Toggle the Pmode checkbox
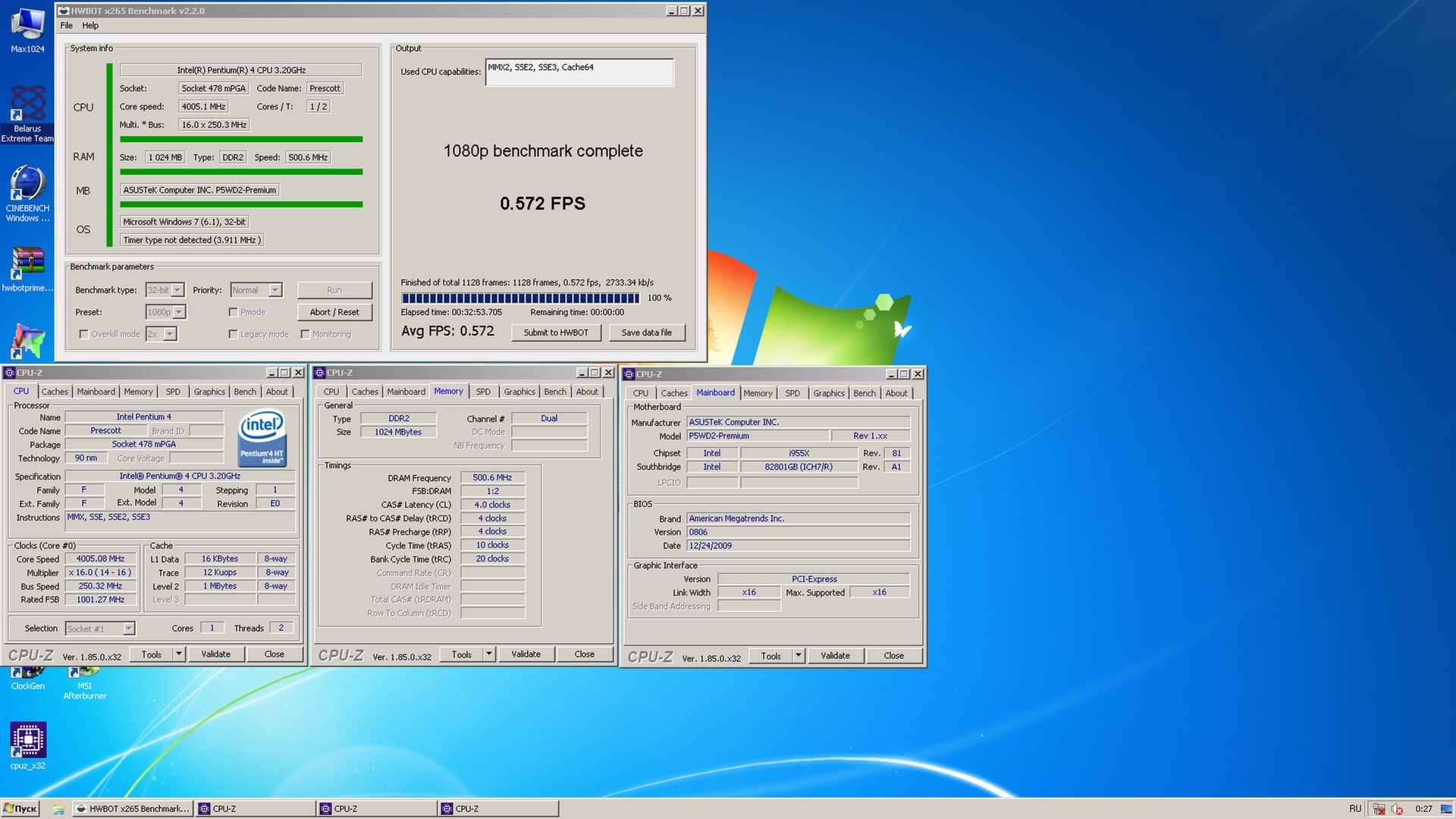 [234, 312]
